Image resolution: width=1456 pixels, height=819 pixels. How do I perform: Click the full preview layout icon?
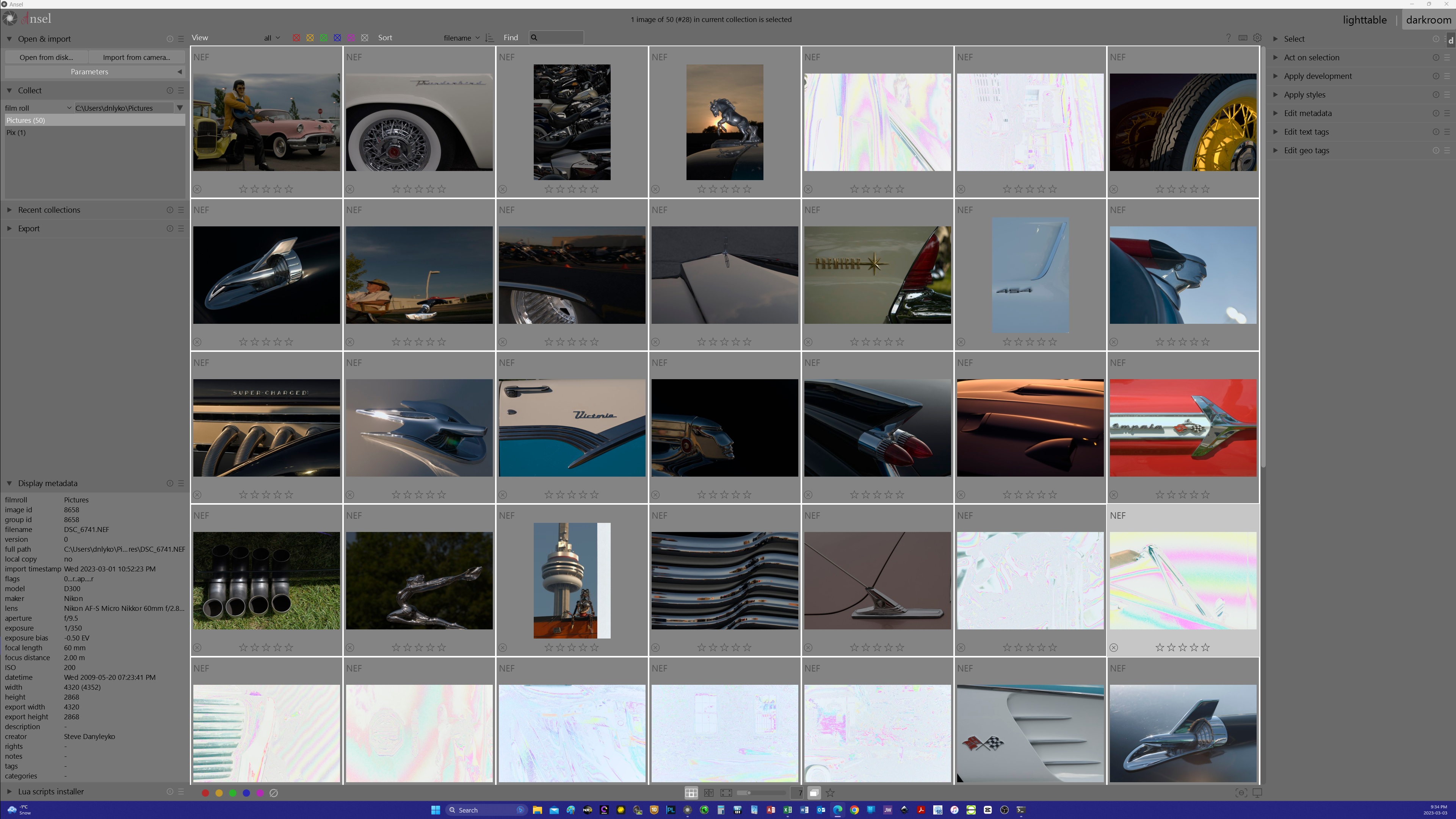(726, 793)
